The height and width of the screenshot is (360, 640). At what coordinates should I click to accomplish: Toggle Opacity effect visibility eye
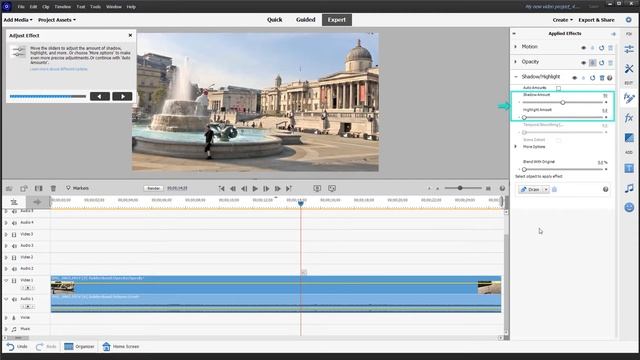click(583, 63)
